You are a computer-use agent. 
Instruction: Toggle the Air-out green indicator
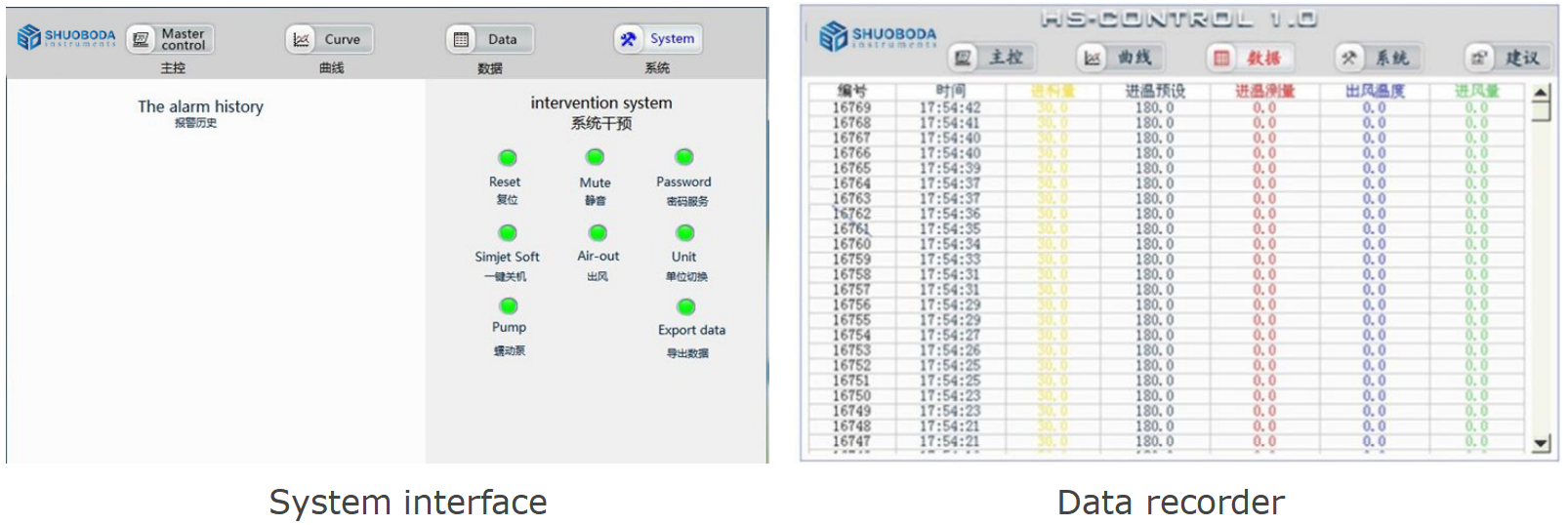coord(598,232)
